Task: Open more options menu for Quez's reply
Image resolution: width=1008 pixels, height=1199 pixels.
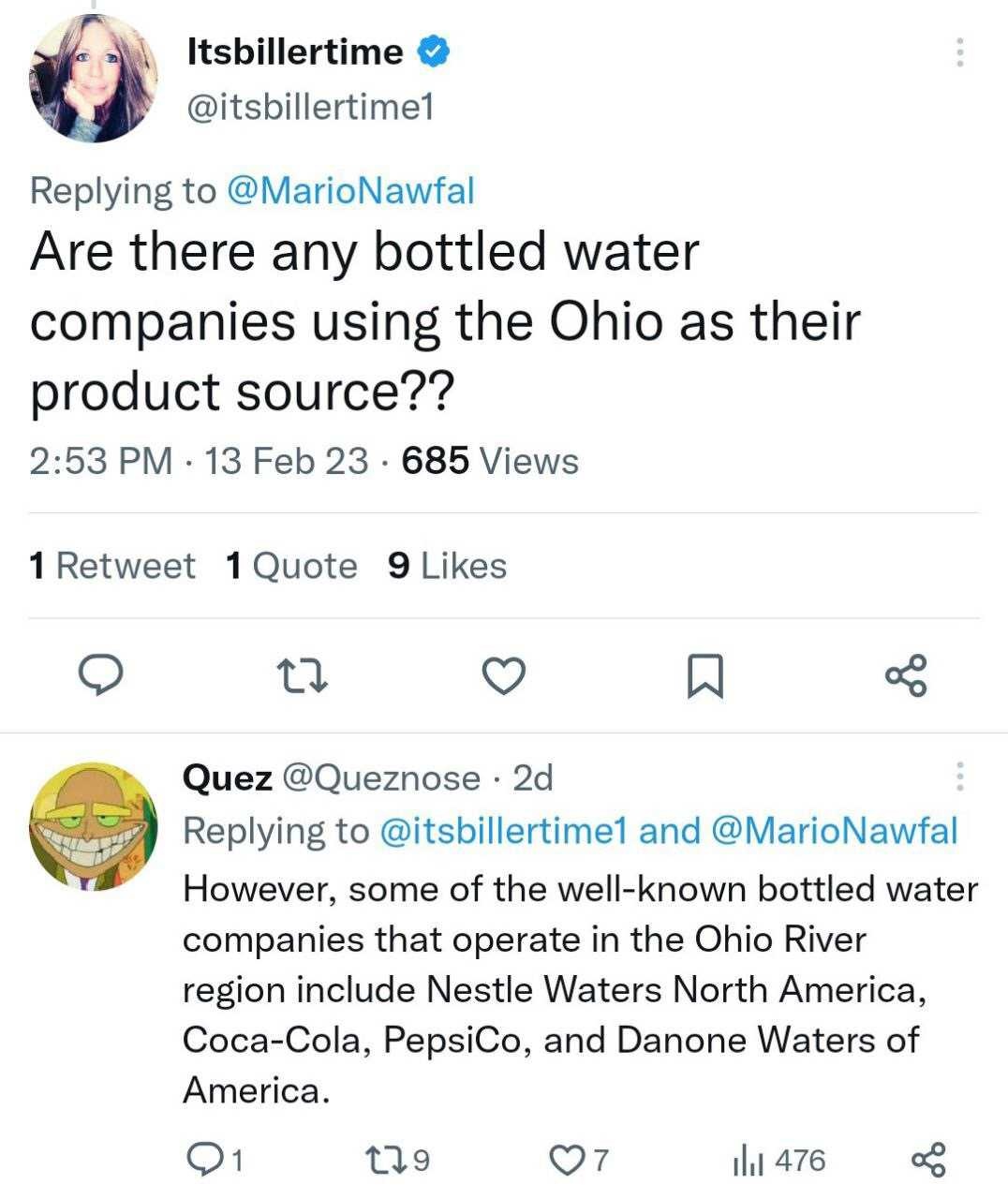Action: click(x=959, y=777)
